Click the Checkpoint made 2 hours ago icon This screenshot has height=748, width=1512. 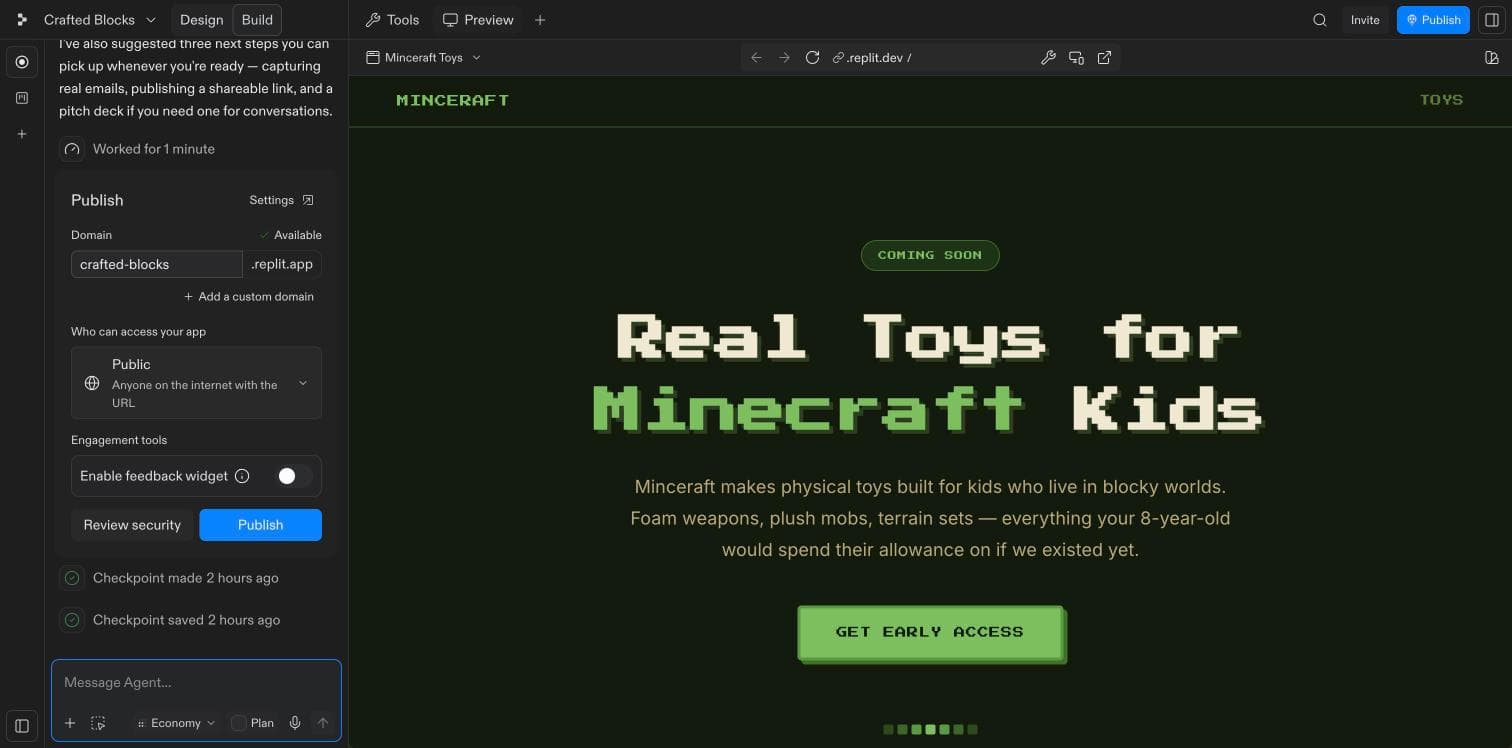(72, 578)
